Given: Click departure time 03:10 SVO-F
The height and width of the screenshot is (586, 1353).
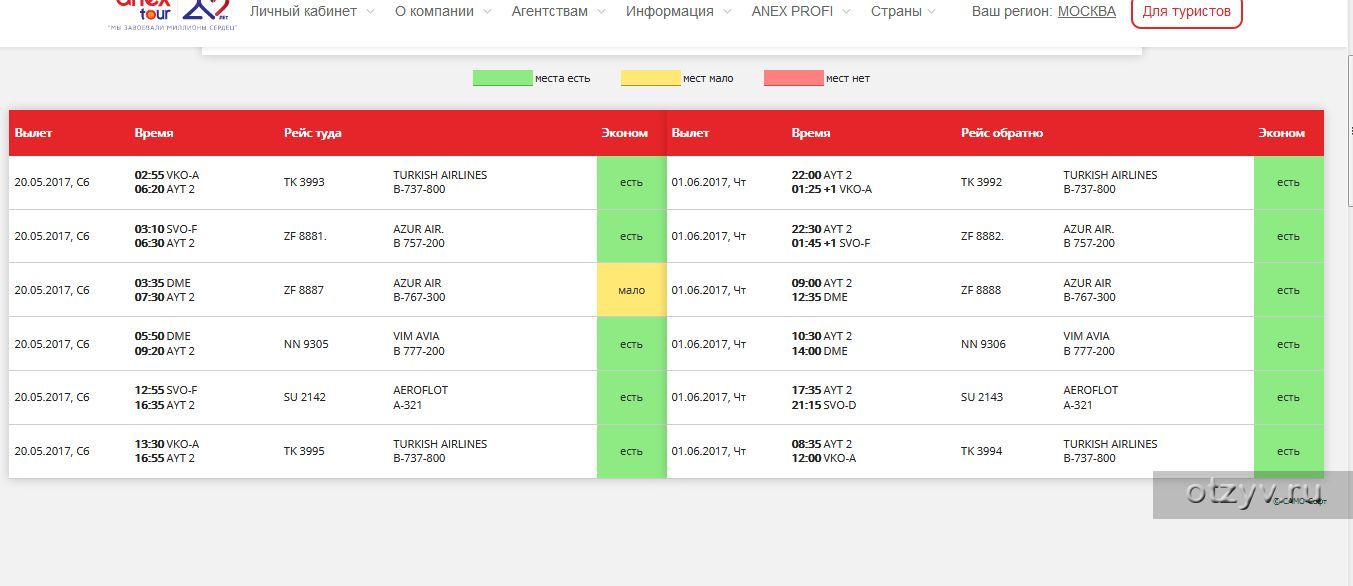Looking at the screenshot, I should coord(166,229).
